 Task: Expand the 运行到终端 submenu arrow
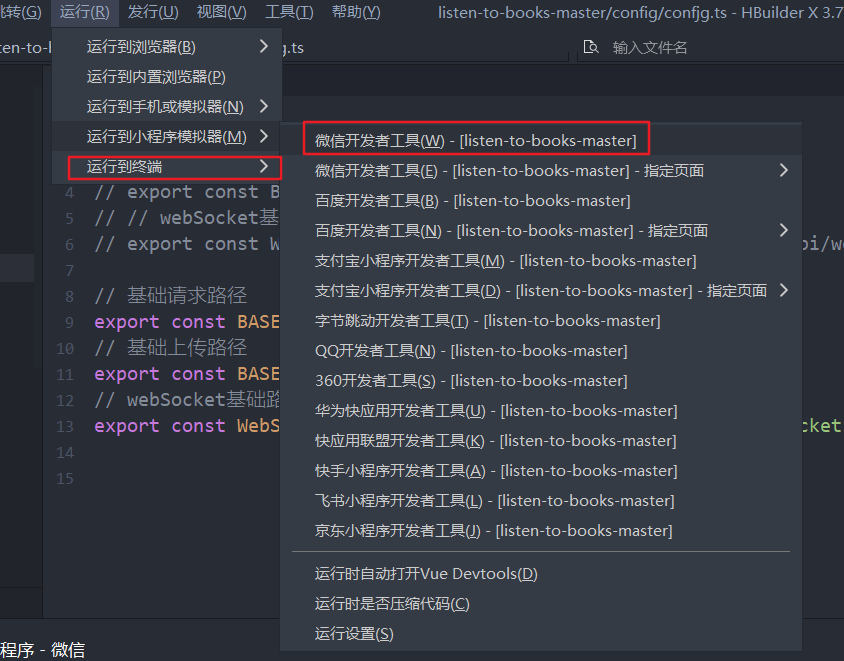264,166
